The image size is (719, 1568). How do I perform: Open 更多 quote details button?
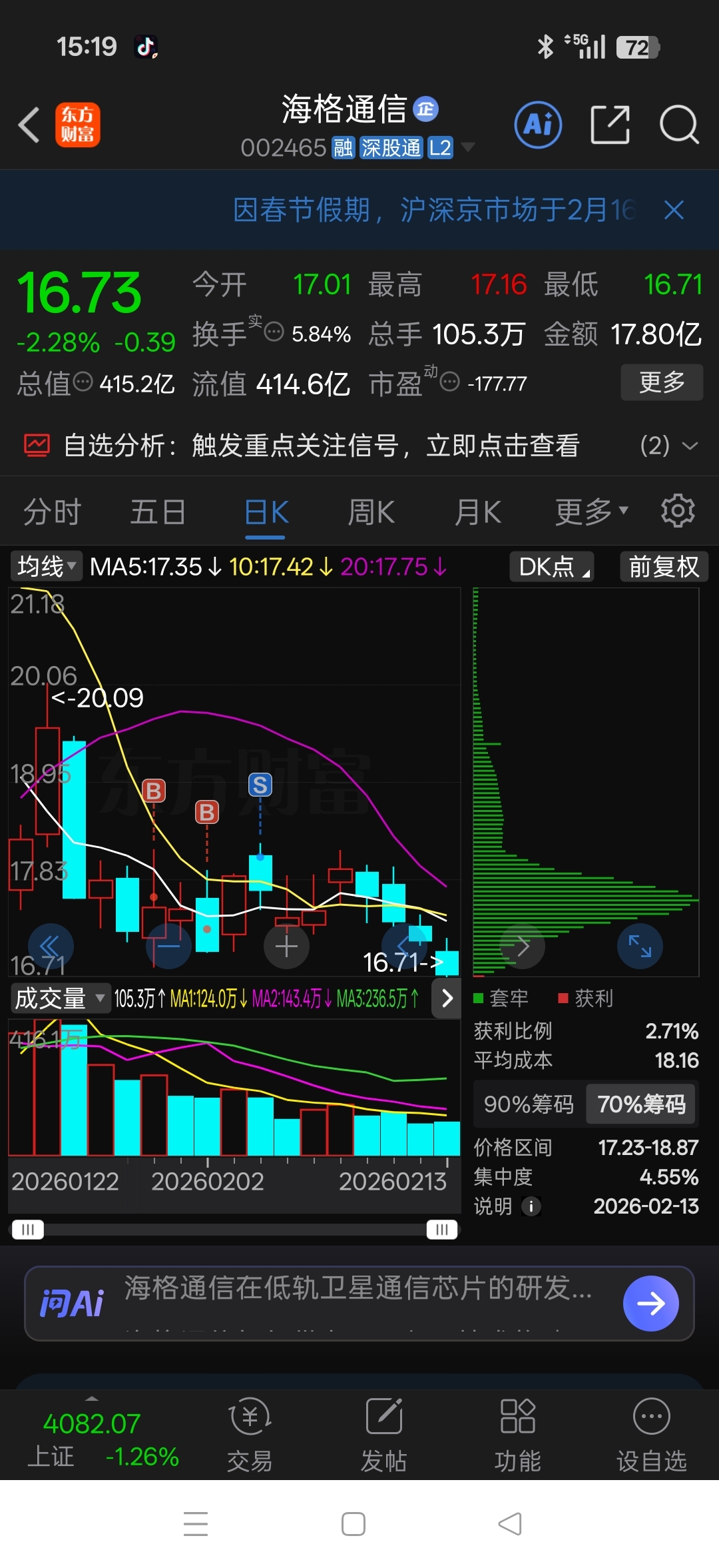tap(662, 382)
